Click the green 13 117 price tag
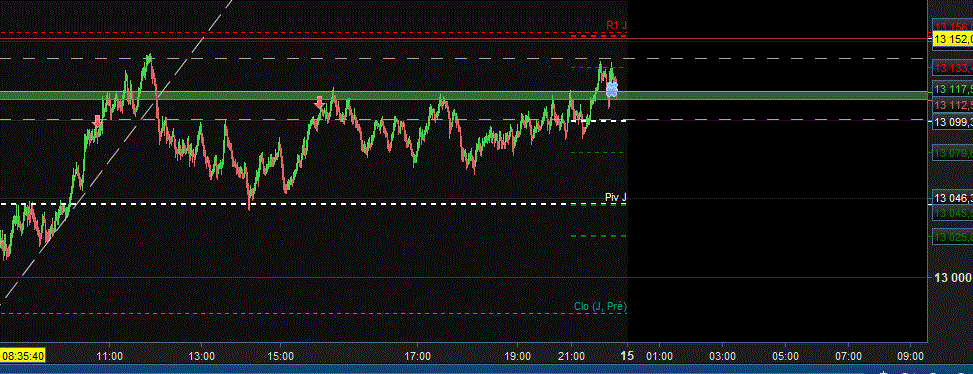 tap(953, 89)
